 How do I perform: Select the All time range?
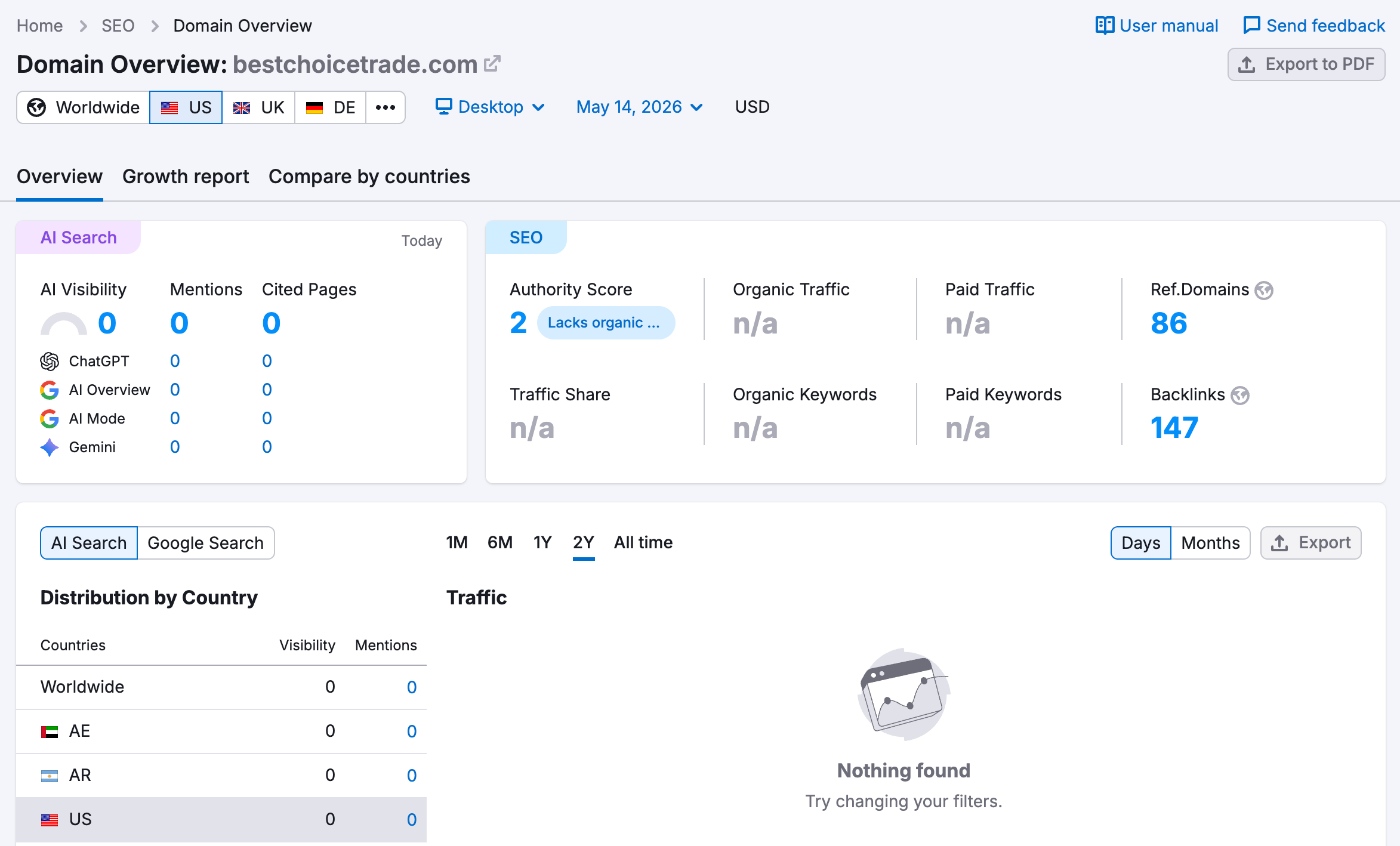(x=643, y=542)
